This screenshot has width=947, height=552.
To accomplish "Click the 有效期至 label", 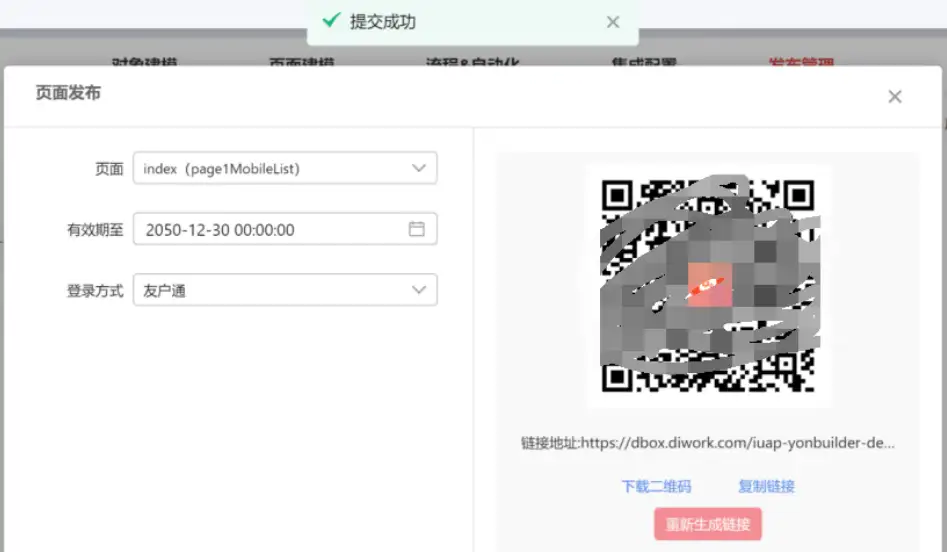I will point(95,230).
